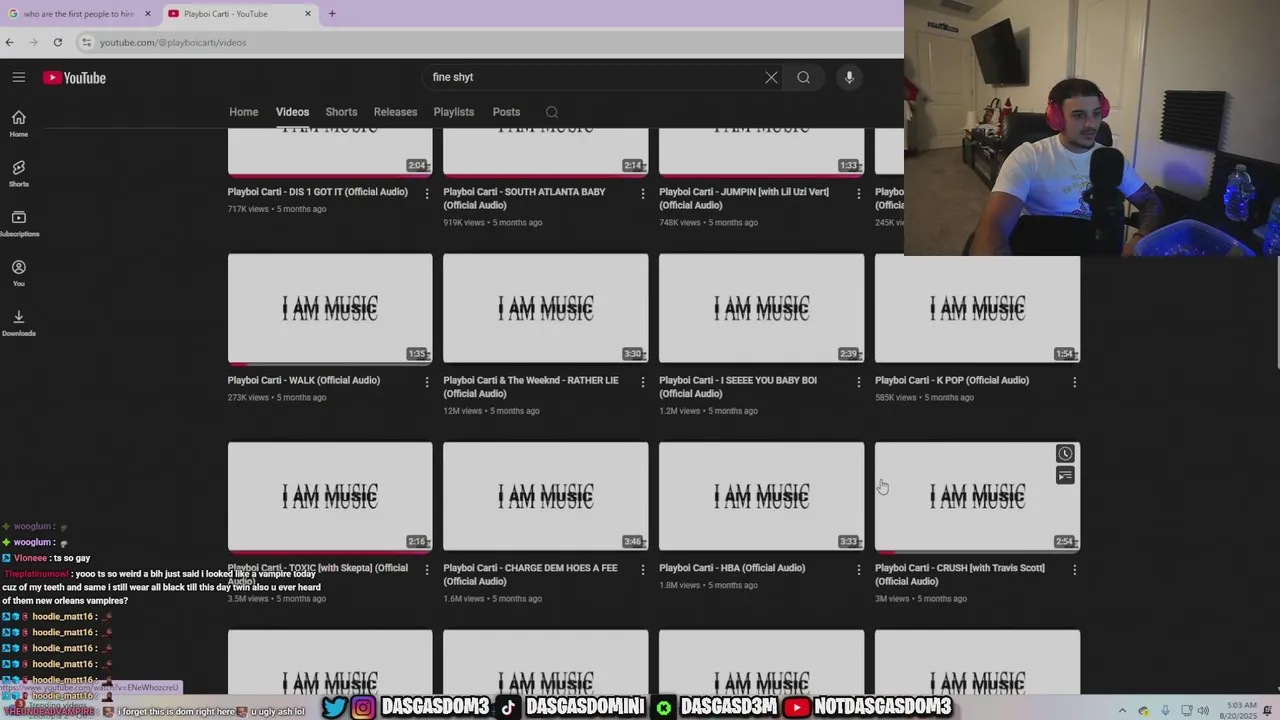This screenshot has height=720, width=1280.
Task: Open CRUSH [with Travis Scott] title
Action: [960, 574]
